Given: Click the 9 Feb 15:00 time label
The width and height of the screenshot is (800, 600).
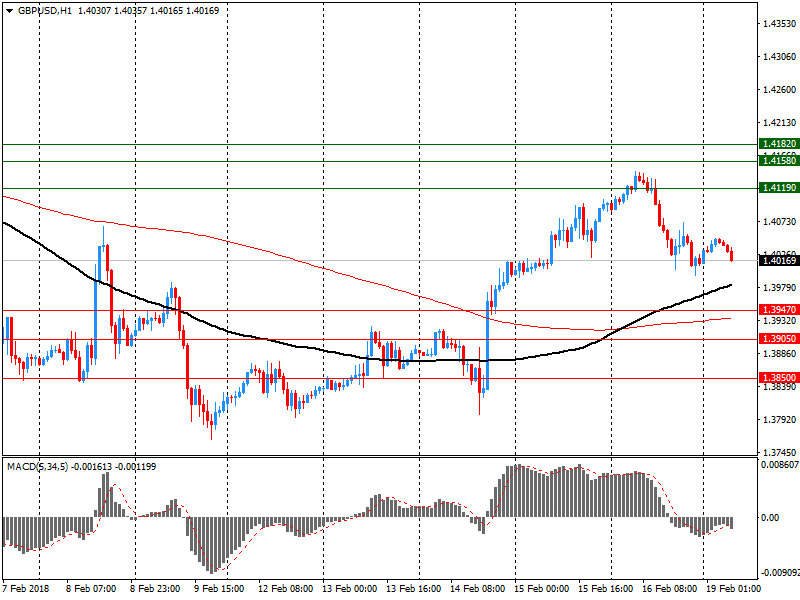Looking at the screenshot, I should point(219,589).
